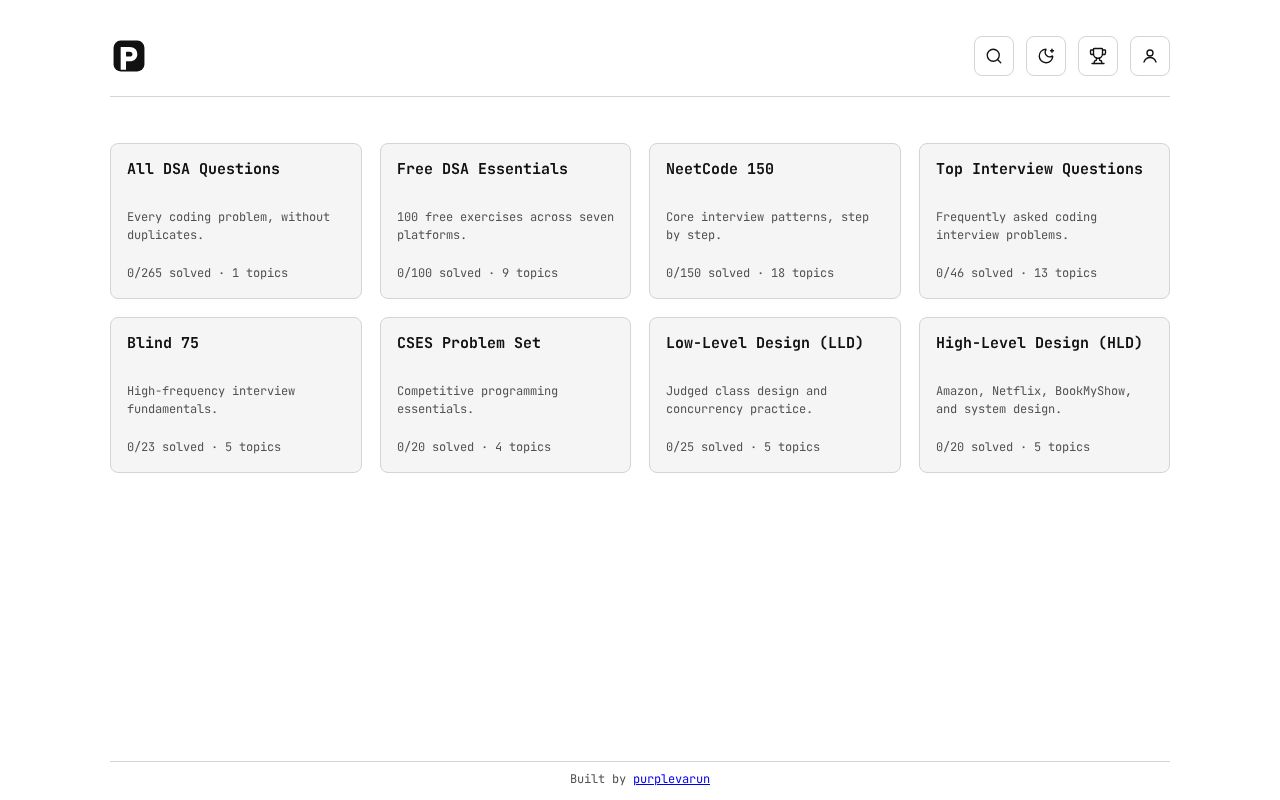
Task: Click '100 free exercises across seven platforms.' text
Action: coord(505,226)
